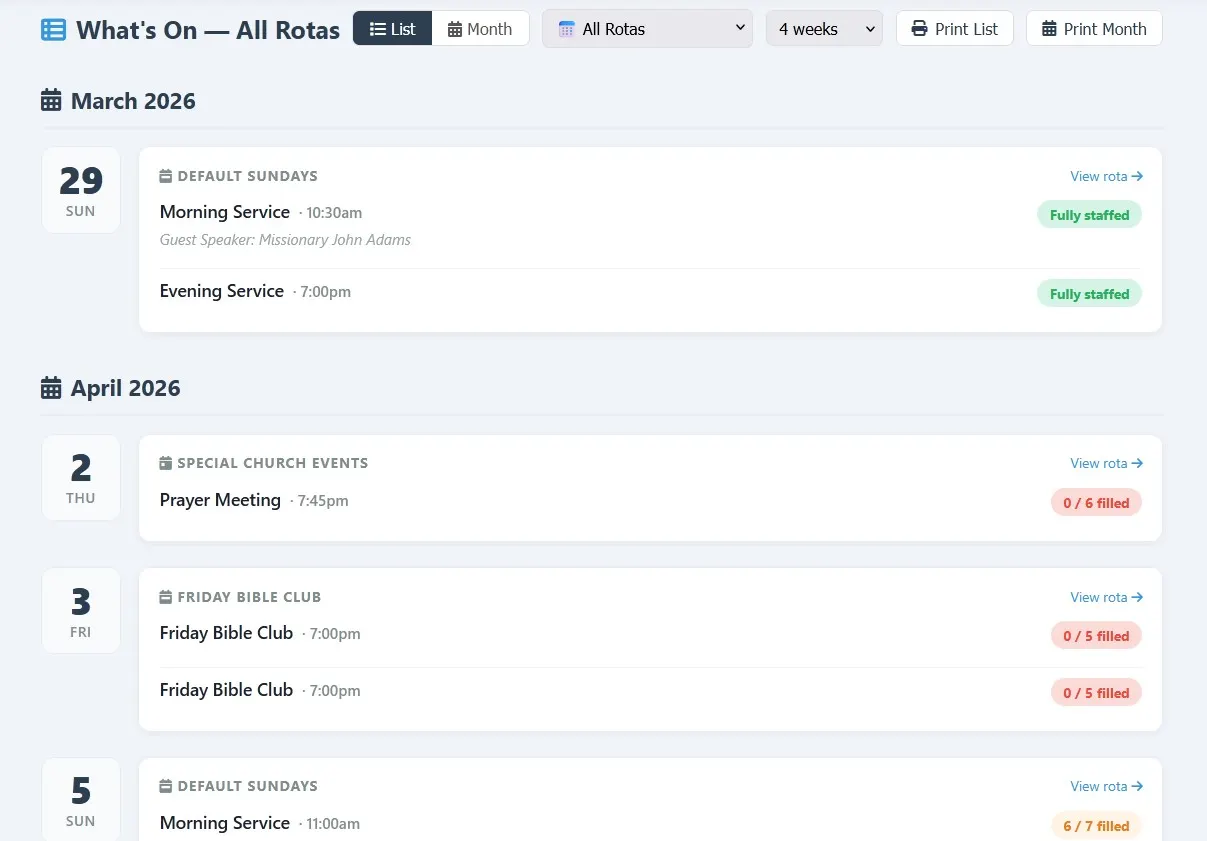Click the March 2026 heading
The height and width of the screenshot is (841, 1207).
pos(133,101)
